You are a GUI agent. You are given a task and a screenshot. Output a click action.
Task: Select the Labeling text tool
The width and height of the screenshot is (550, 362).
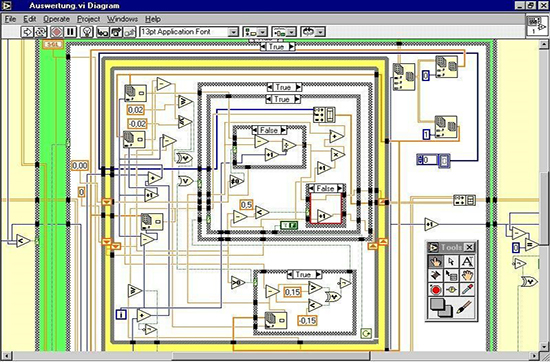tap(467, 262)
